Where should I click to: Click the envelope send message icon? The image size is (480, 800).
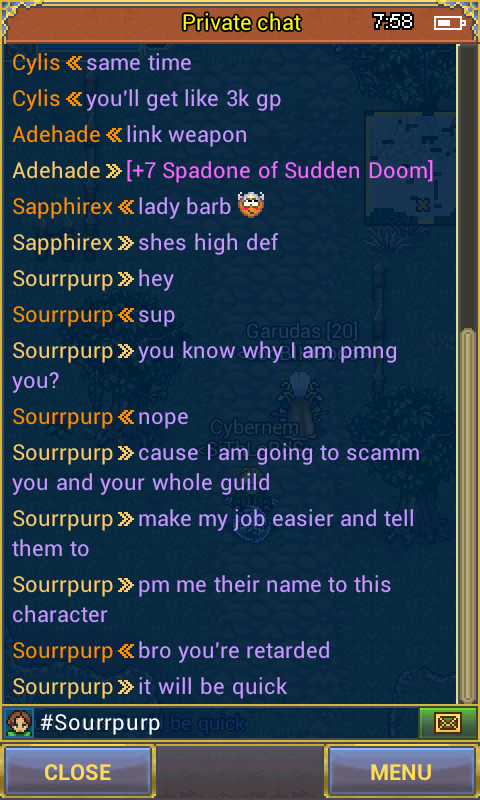click(x=448, y=722)
